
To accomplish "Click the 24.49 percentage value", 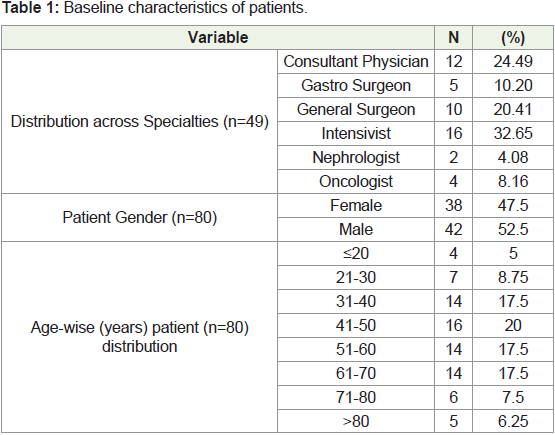I will (x=513, y=62).
